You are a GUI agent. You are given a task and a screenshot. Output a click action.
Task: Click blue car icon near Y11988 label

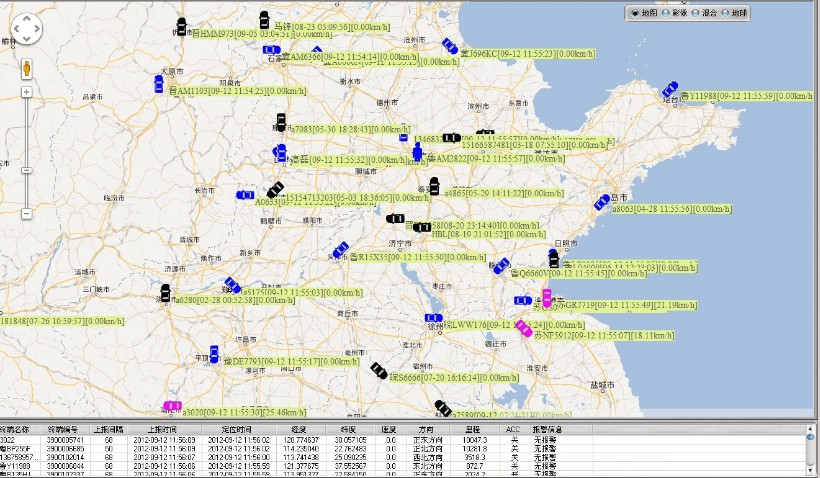pyautogui.click(x=670, y=89)
